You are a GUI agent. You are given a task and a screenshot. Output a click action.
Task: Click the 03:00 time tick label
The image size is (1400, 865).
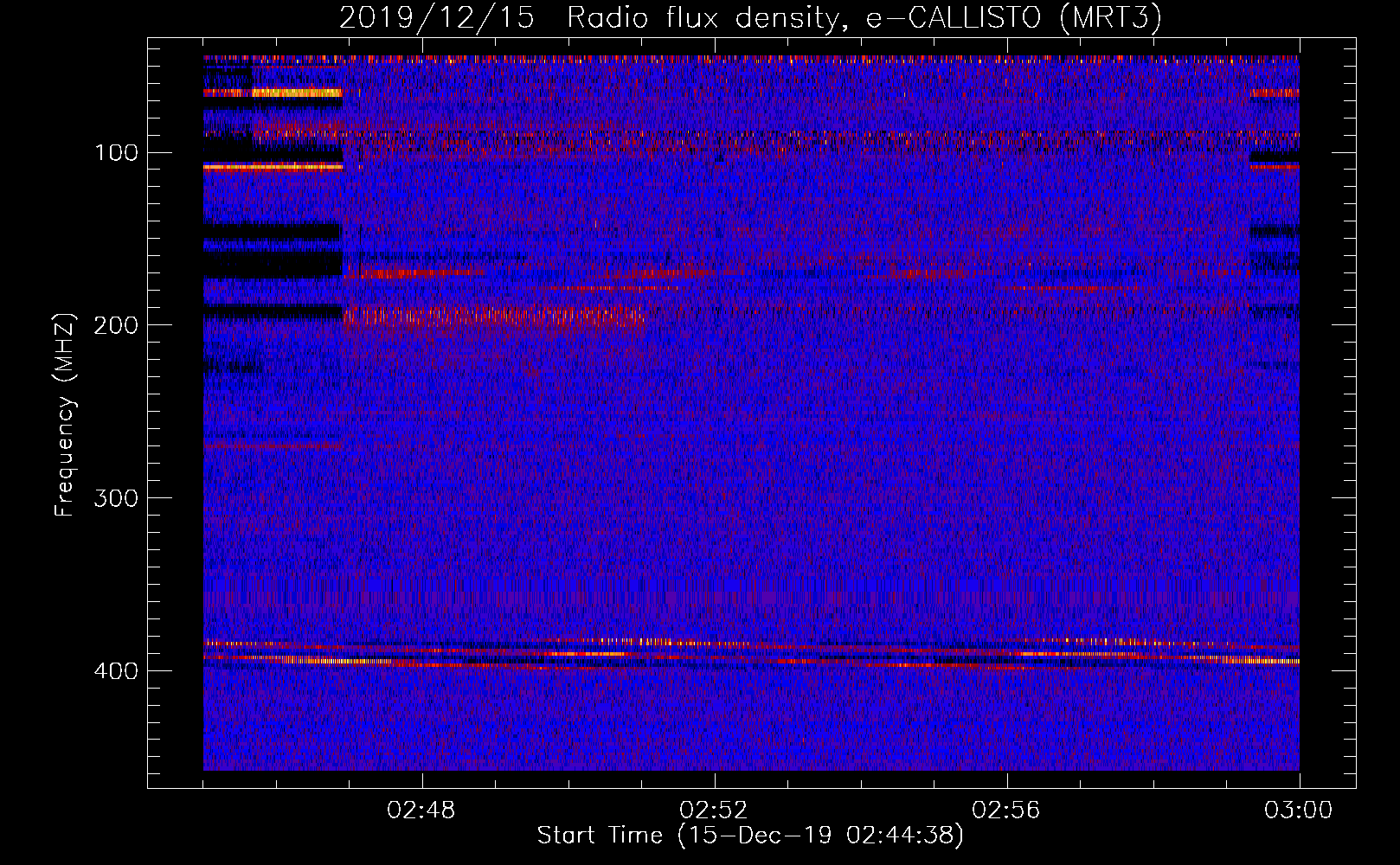tap(1299, 811)
